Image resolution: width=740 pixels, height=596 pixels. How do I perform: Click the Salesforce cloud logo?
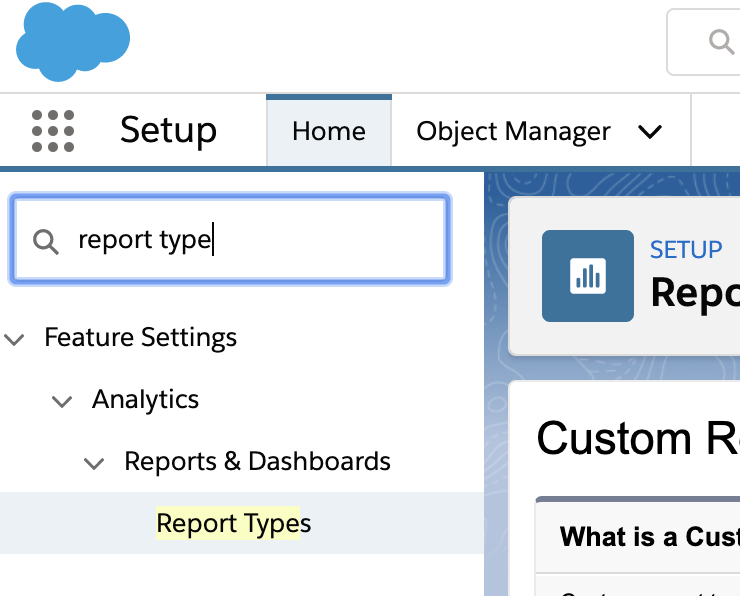pos(73,41)
